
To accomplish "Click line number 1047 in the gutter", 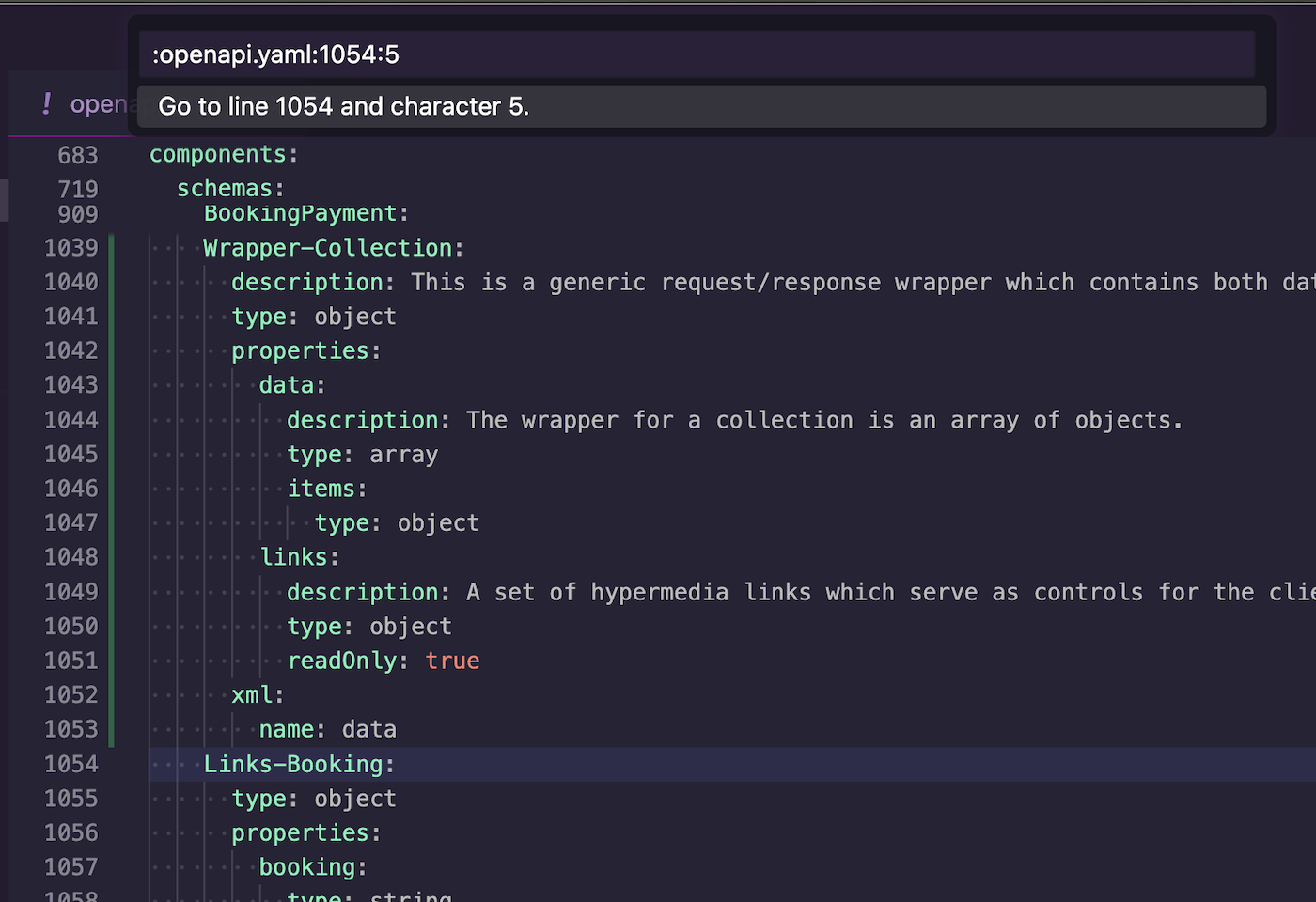I will [x=71, y=523].
